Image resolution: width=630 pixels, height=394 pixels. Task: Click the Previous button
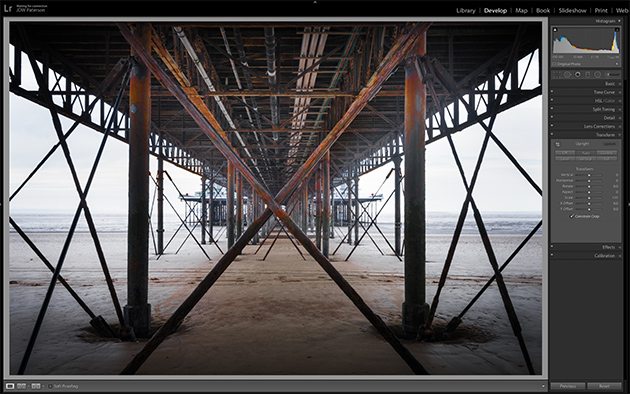tap(568, 386)
